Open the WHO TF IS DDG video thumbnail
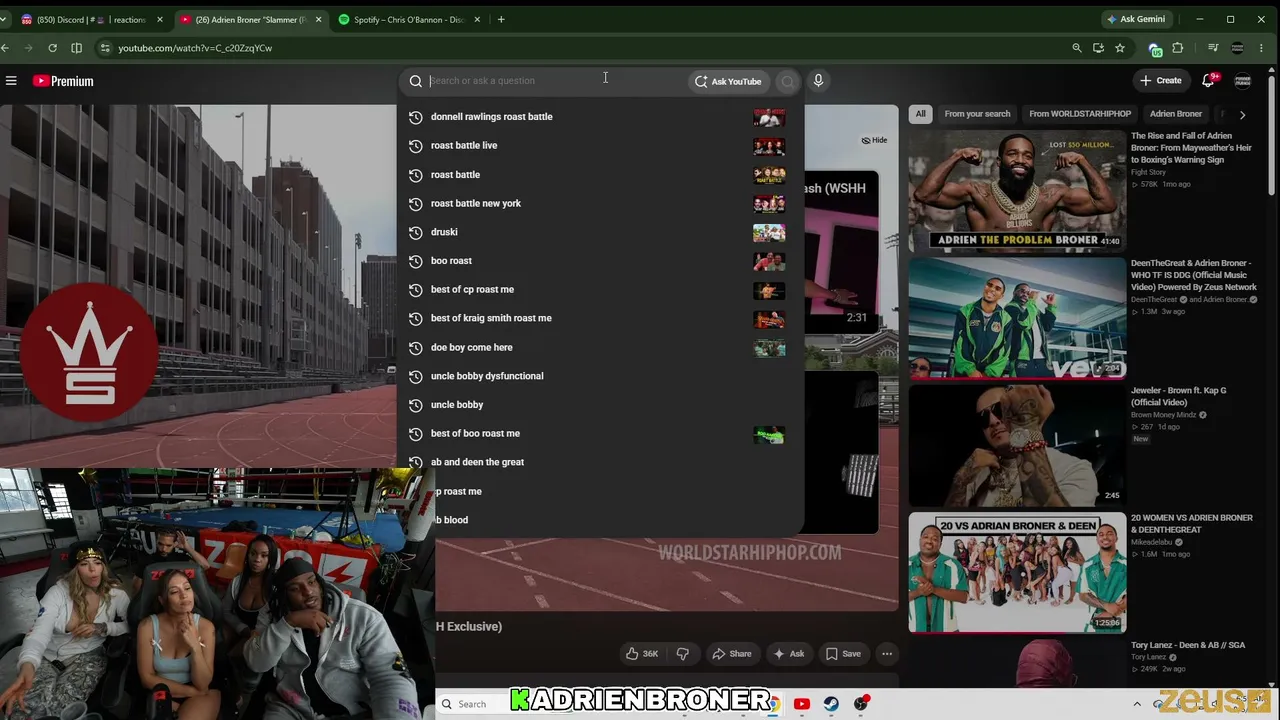The height and width of the screenshot is (720, 1280). point(1017,318)
